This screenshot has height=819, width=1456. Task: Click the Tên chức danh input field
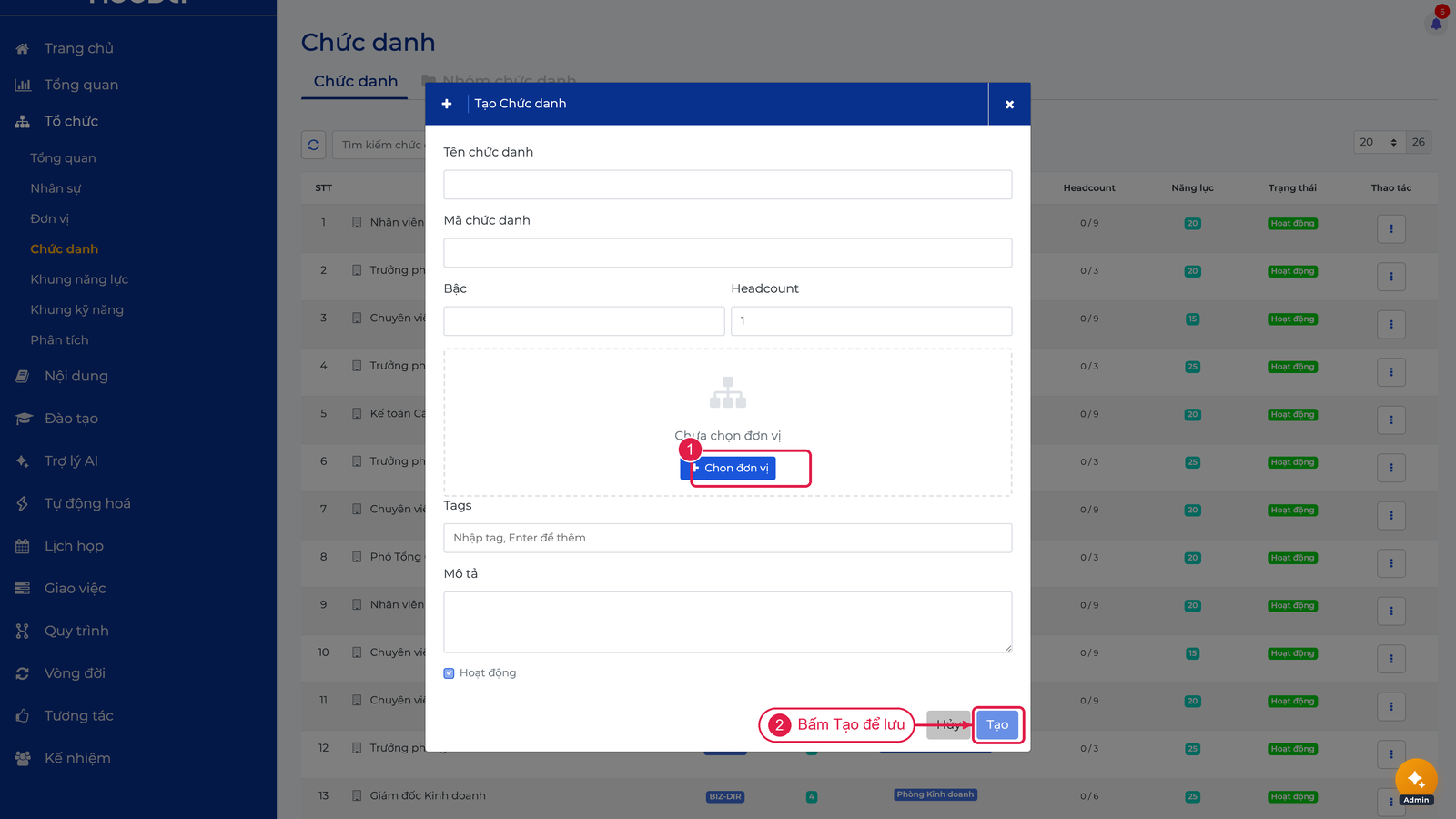[x=728, y=185]
